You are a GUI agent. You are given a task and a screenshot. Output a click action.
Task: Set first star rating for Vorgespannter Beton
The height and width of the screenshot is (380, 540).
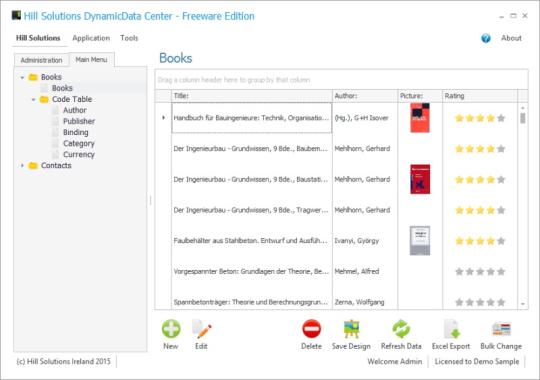tap(459, 271)
